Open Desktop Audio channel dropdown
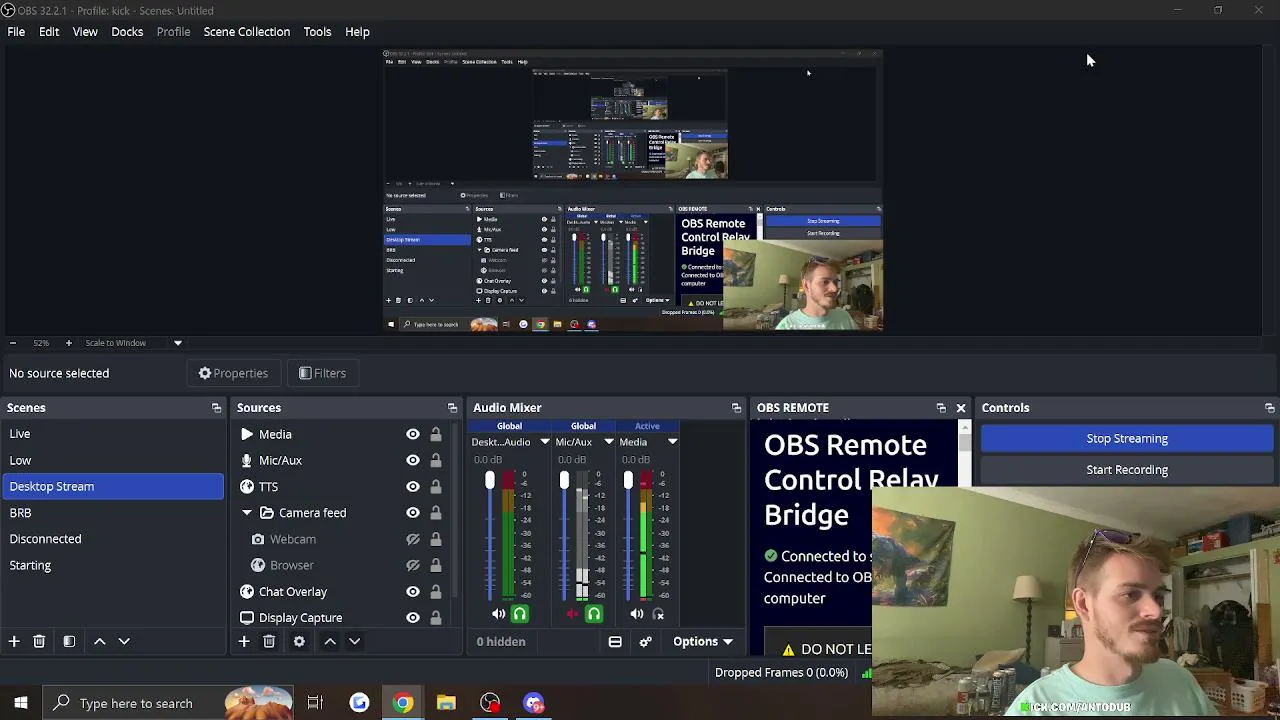Viewport: 1280px width, 720px height. tap(545, 442)
